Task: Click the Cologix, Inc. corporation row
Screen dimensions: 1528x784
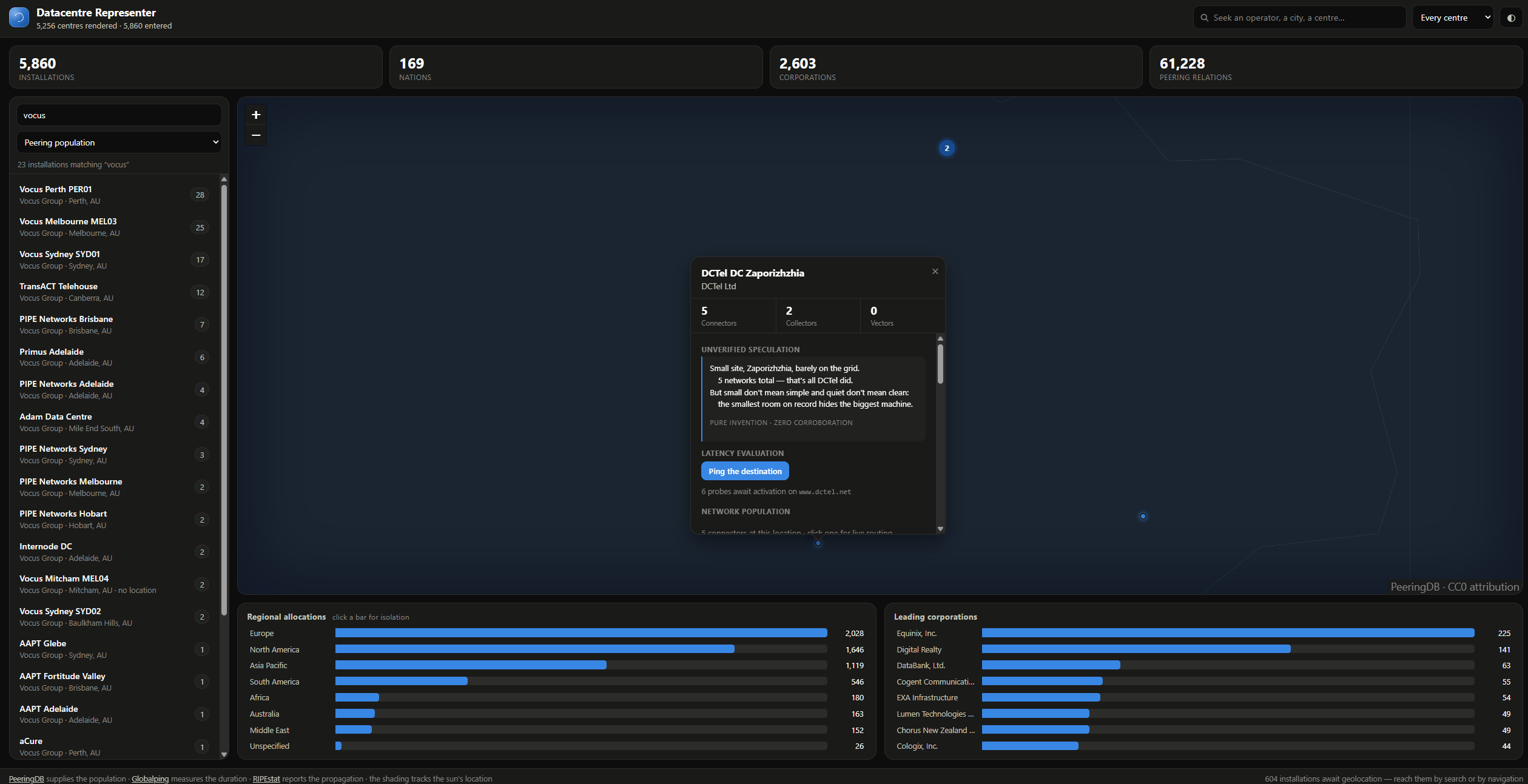Action: point(1203,746)
